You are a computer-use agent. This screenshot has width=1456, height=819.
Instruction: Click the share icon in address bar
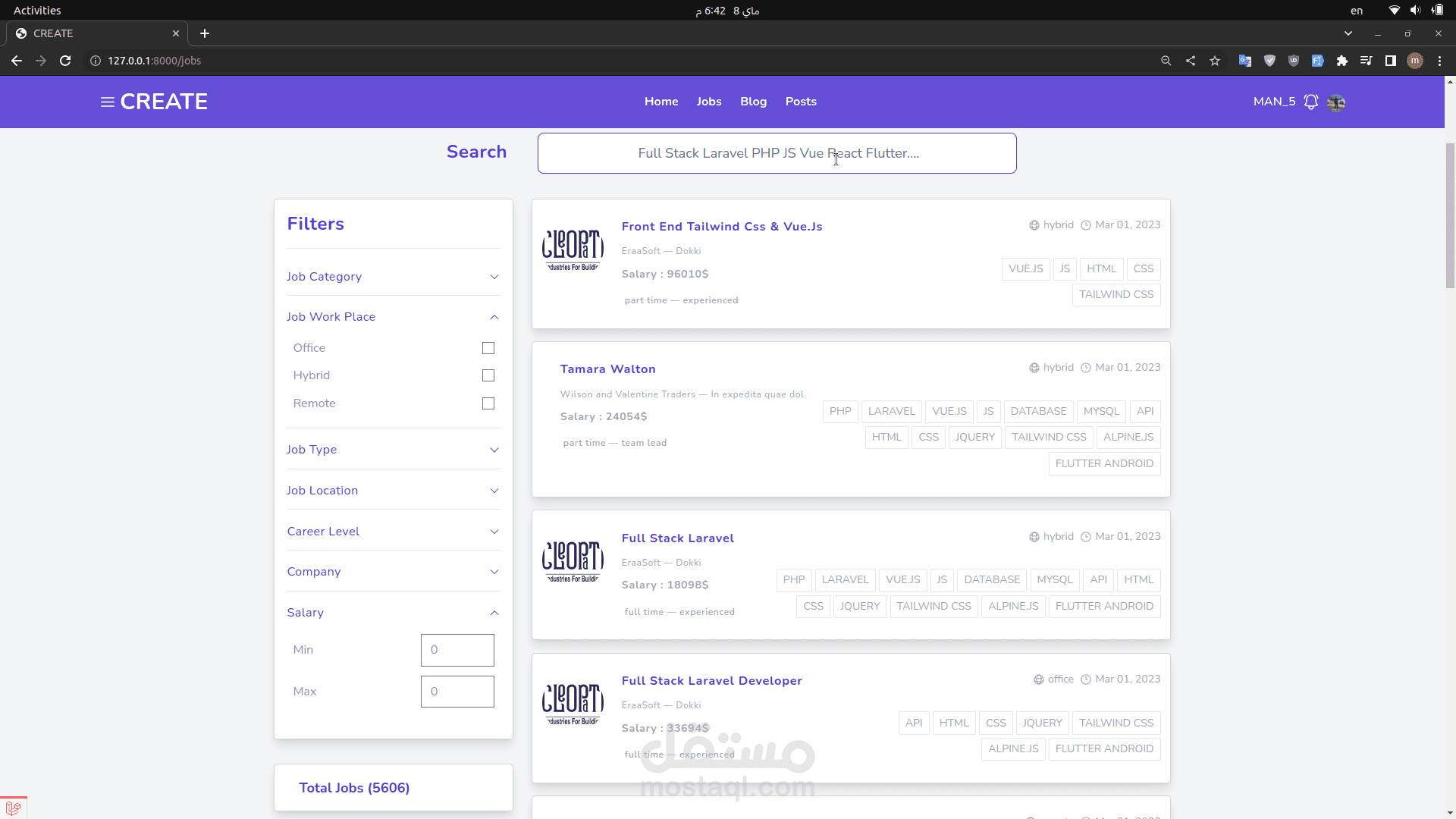[x=1191, y=61]
